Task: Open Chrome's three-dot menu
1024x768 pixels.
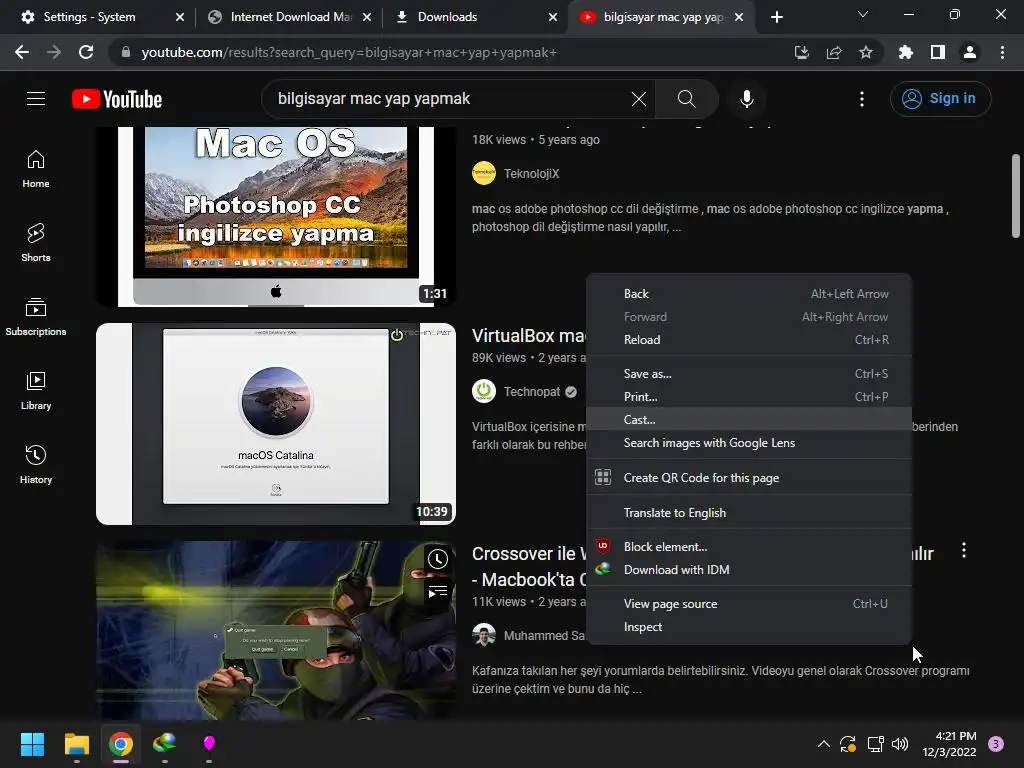Action: 1002,52
